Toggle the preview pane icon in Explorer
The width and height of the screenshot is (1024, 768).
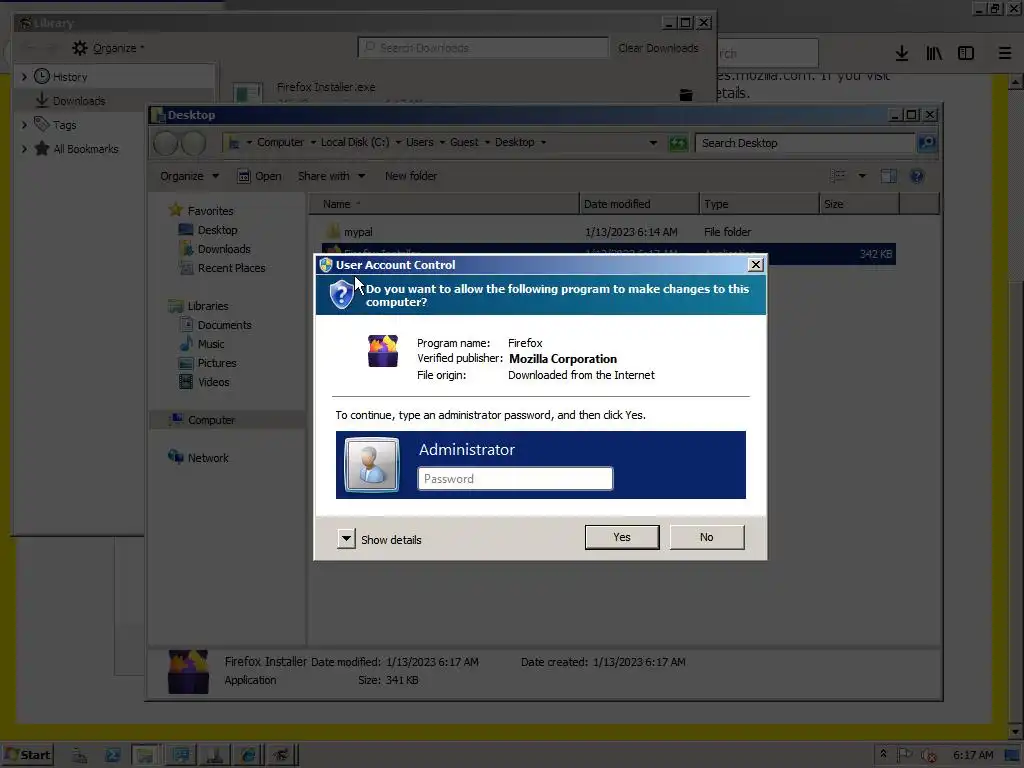(888, 176)
